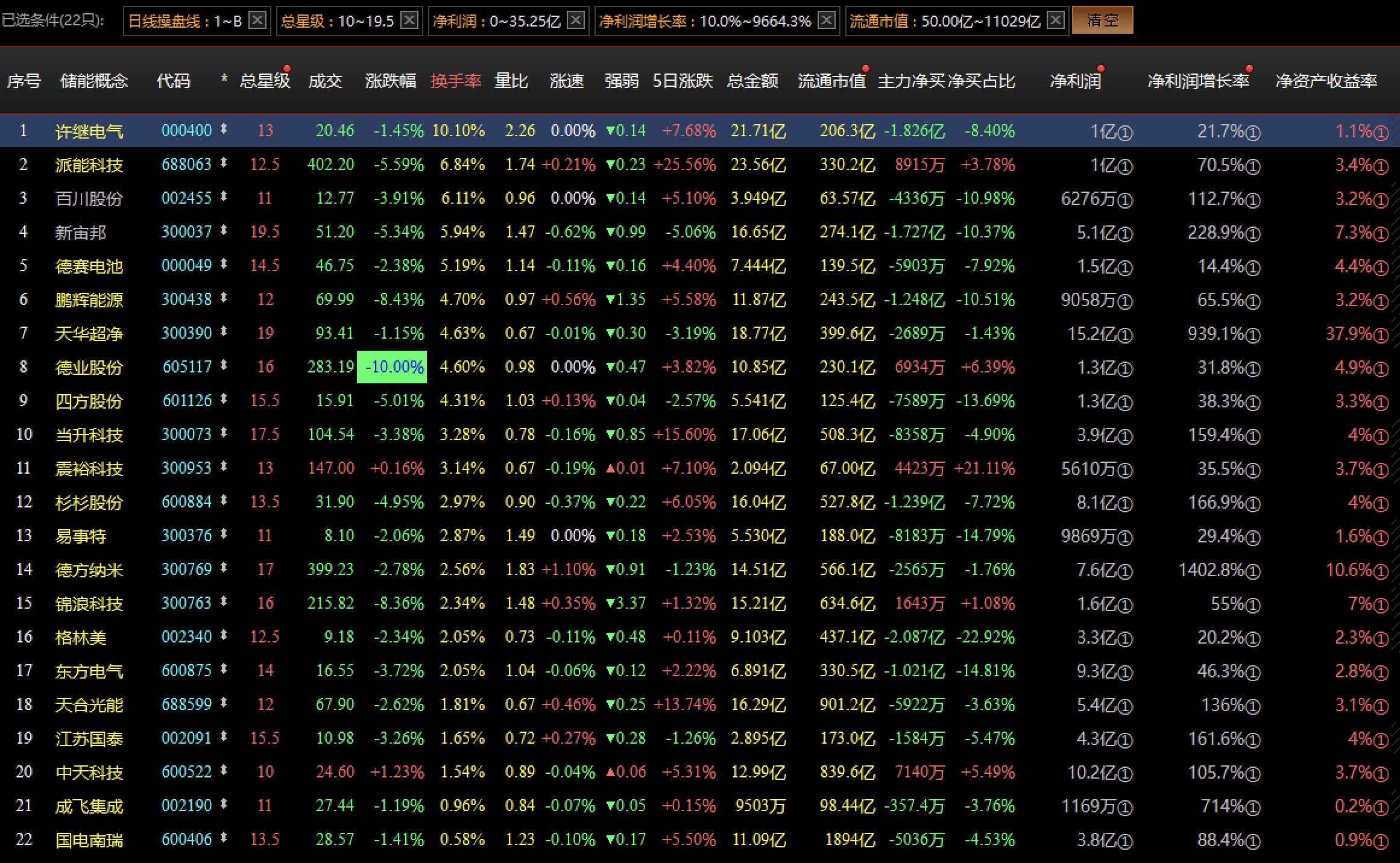Click the 净买占比 column header
1400x863 pixels.
click(982, 81)
